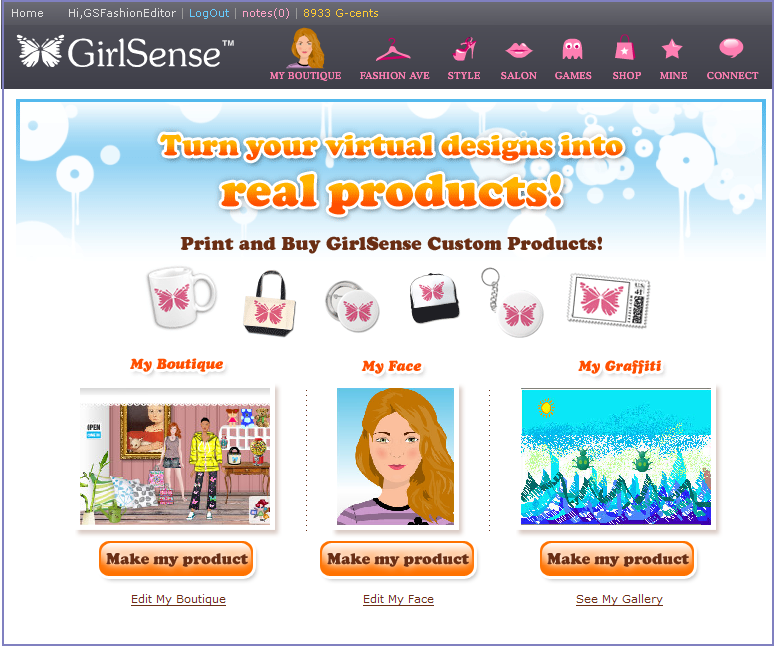
Task: Open the Shop shopping bag icon
Action: tap(624, 47)
